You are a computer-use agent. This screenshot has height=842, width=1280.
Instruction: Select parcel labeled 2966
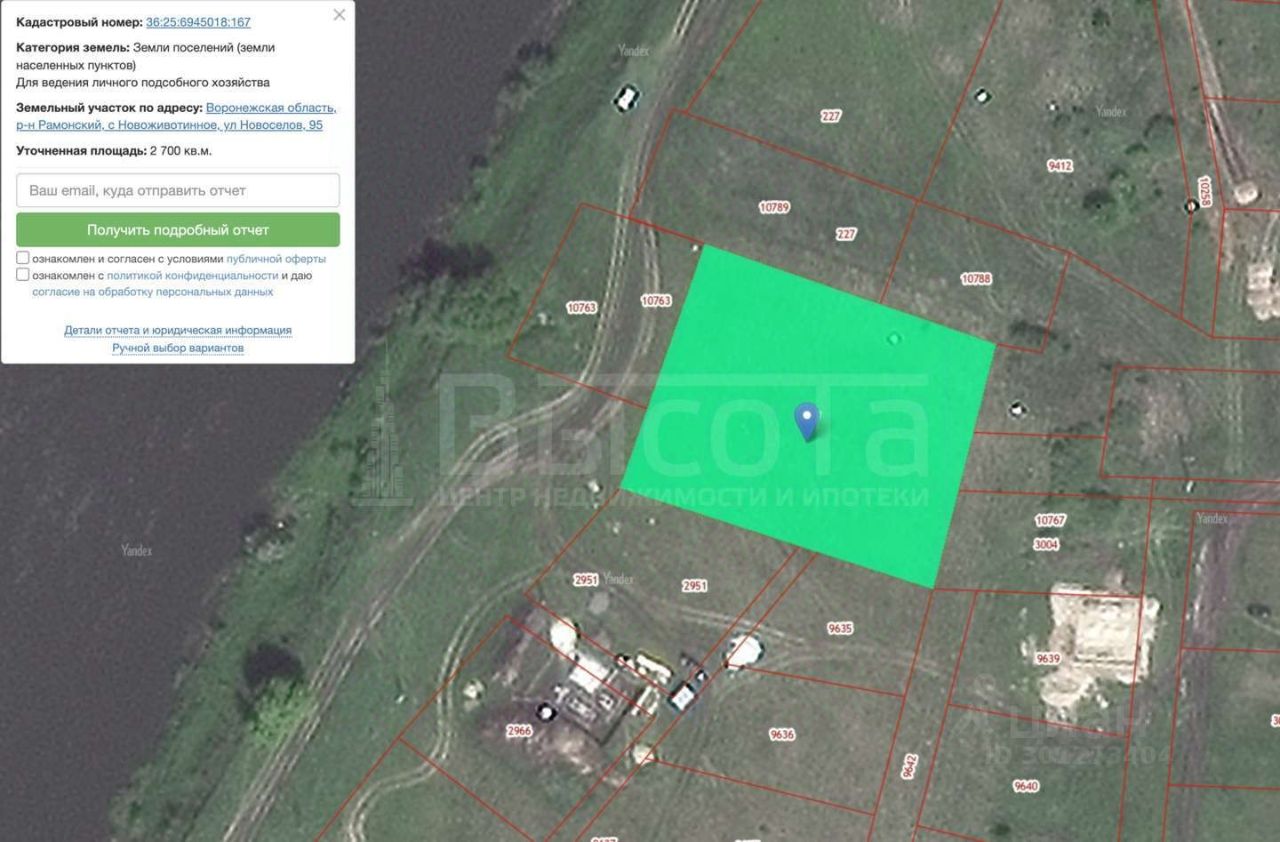coord(519,731)
